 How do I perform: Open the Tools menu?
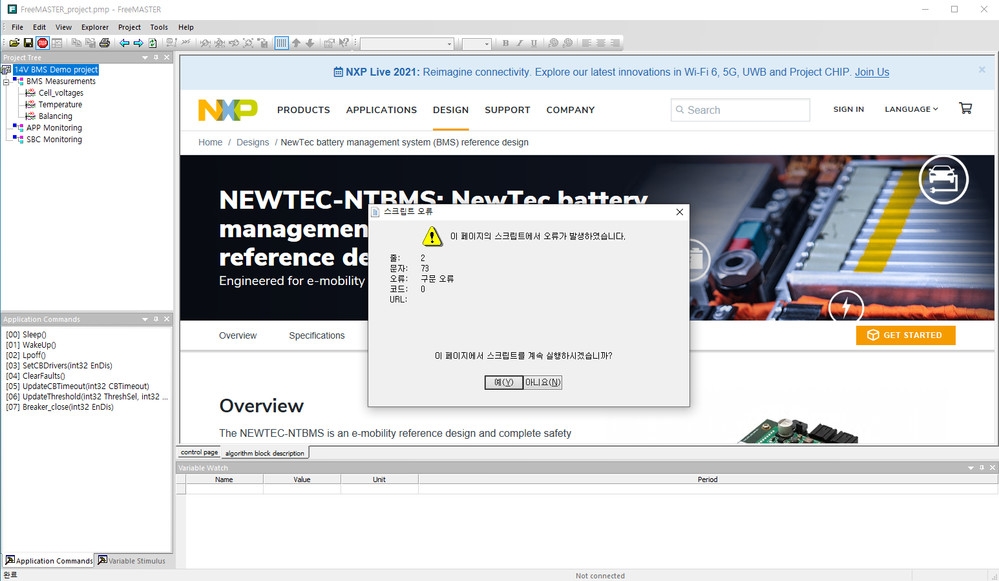(159, 27)
